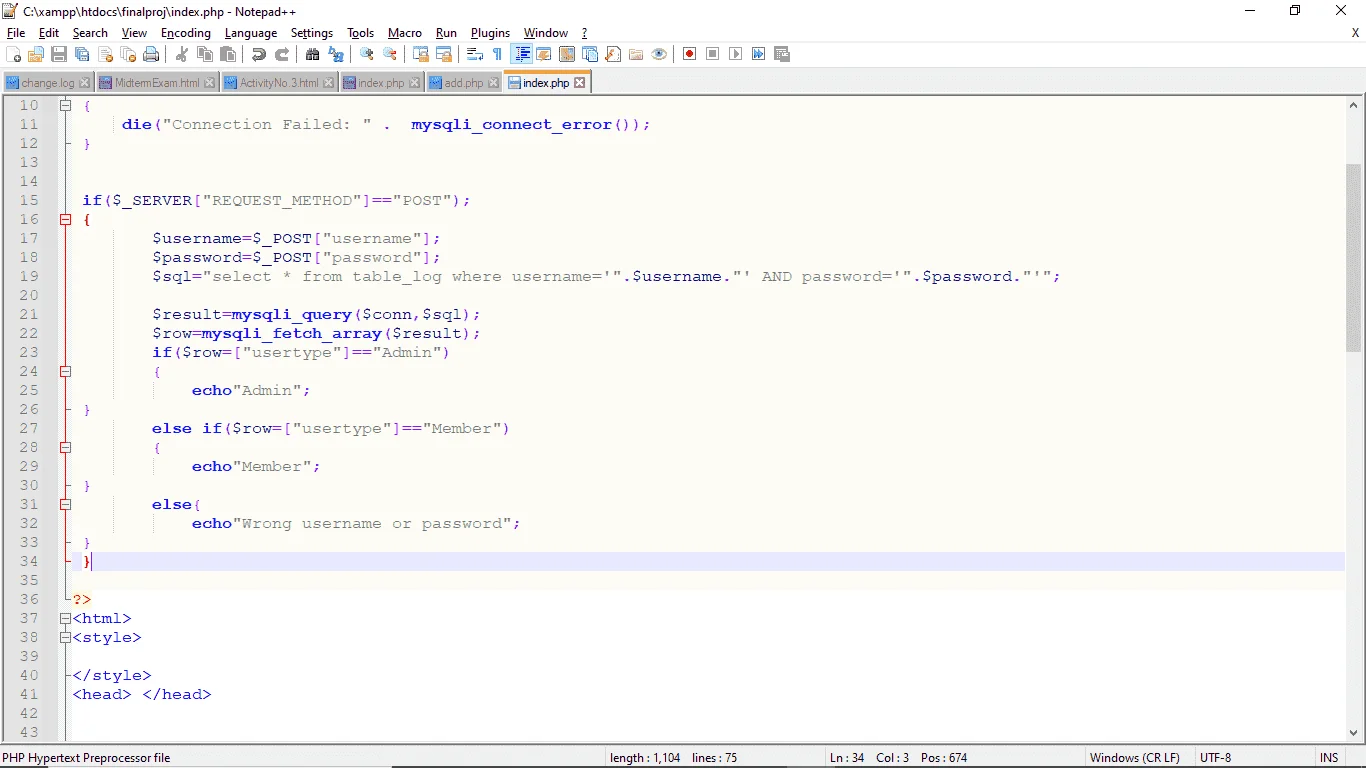Click INS mode indicator in status bar
The width and height of the screenshot is (1366, 768).
[x=1329, y=758]
